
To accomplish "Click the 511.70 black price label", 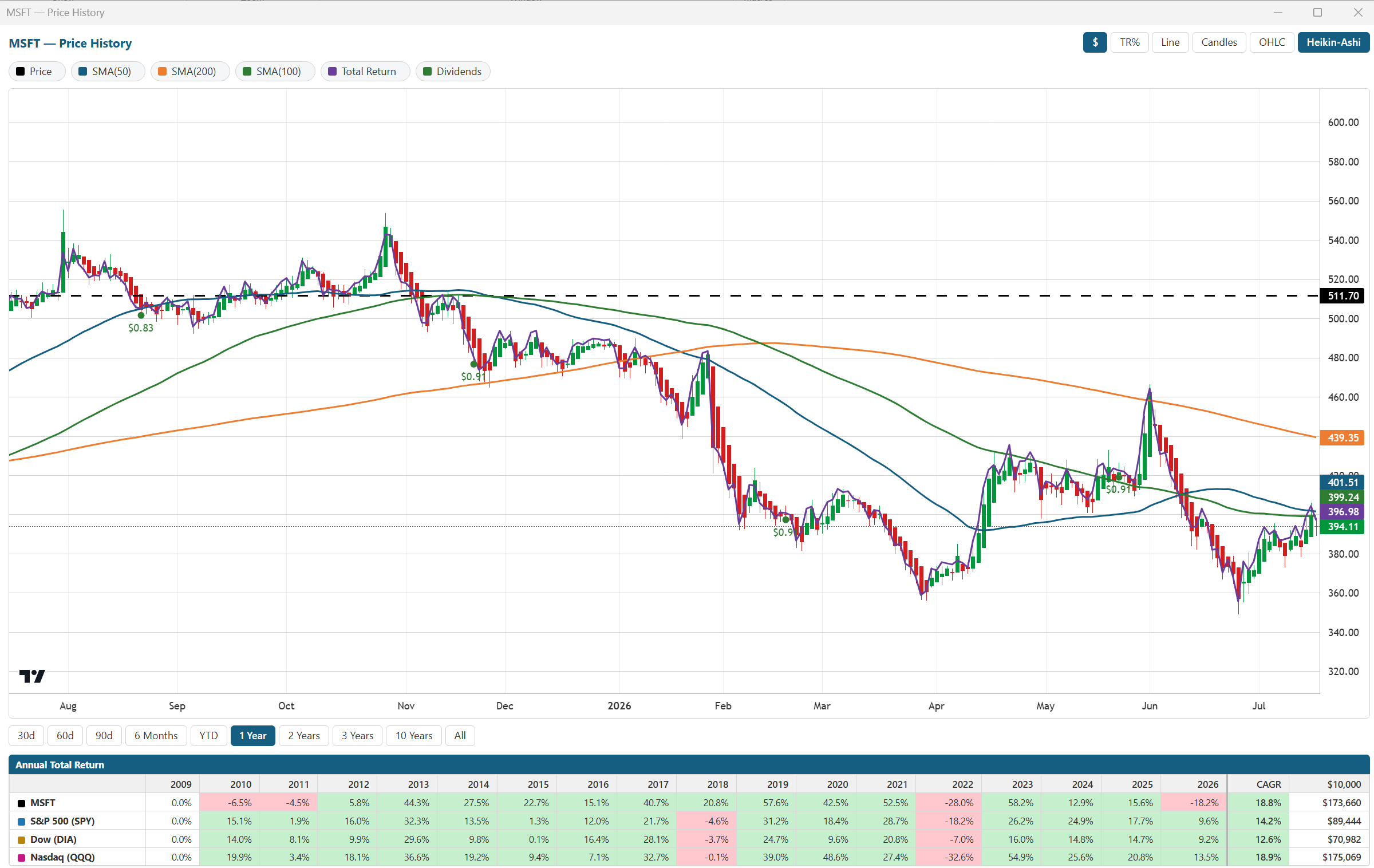I will (x=1343, y=296).
